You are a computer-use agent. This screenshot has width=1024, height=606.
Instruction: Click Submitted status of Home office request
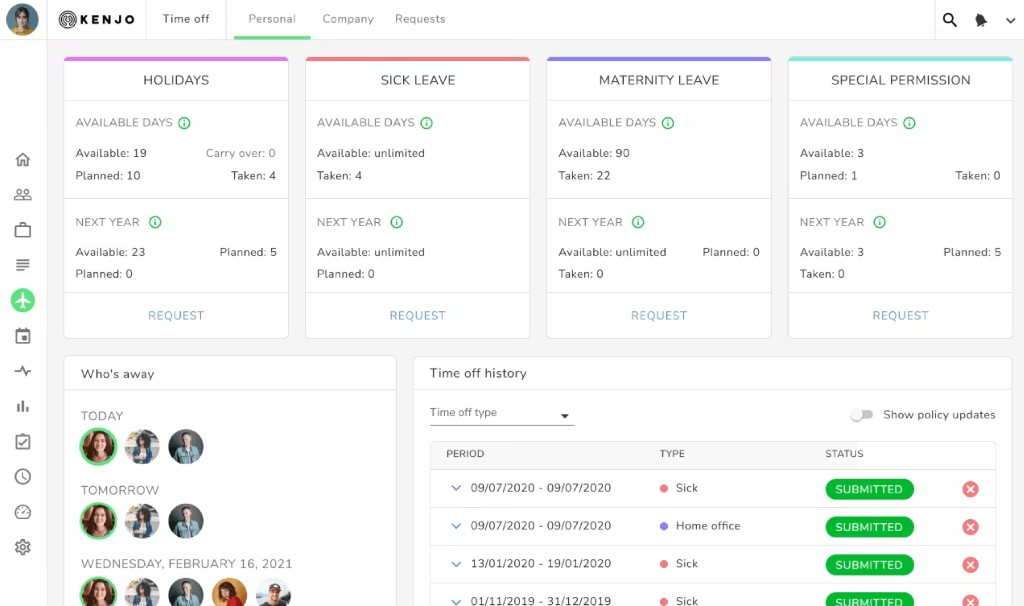(869, 527)
